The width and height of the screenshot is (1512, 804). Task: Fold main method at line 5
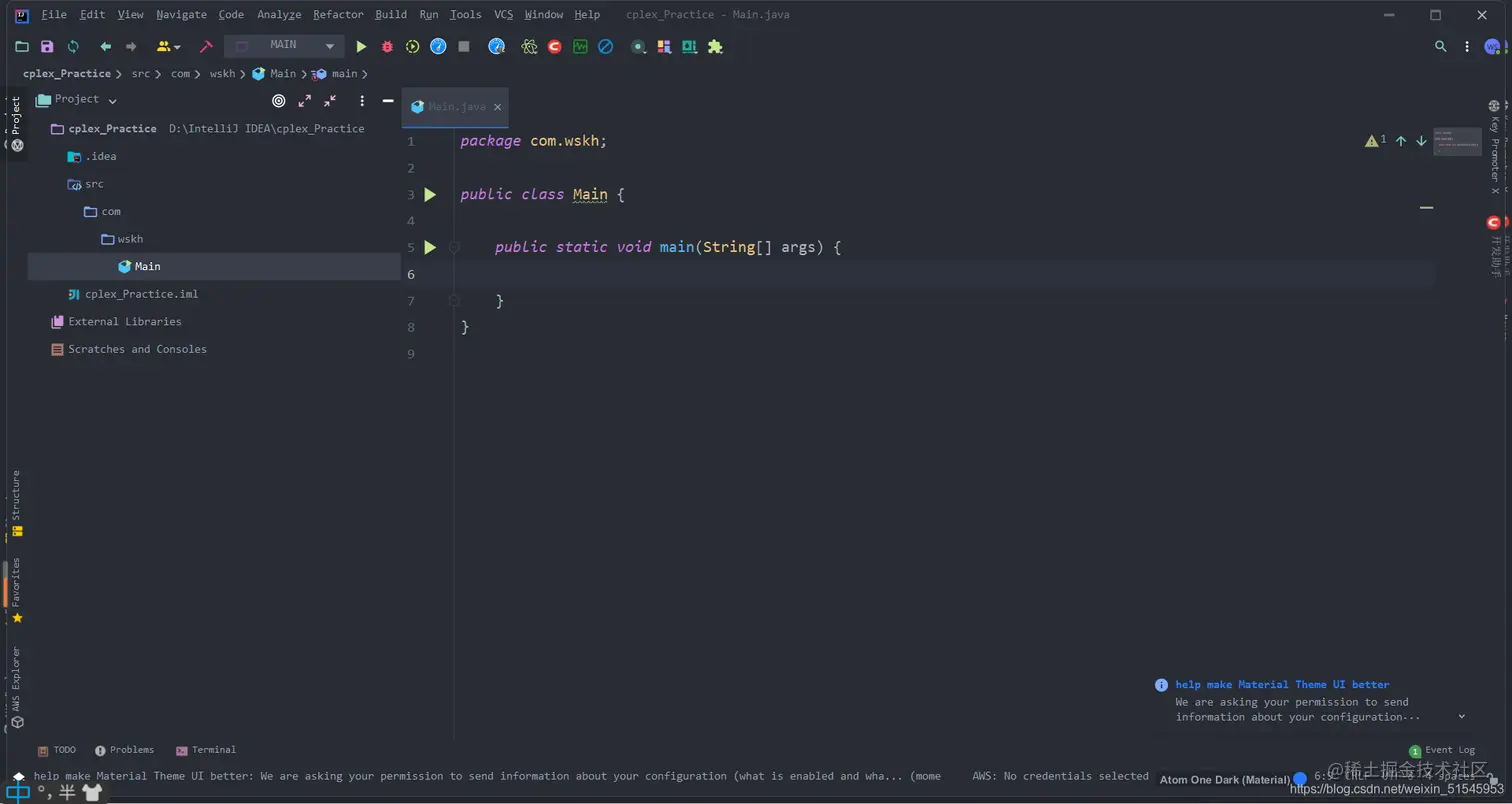point(454,247)
